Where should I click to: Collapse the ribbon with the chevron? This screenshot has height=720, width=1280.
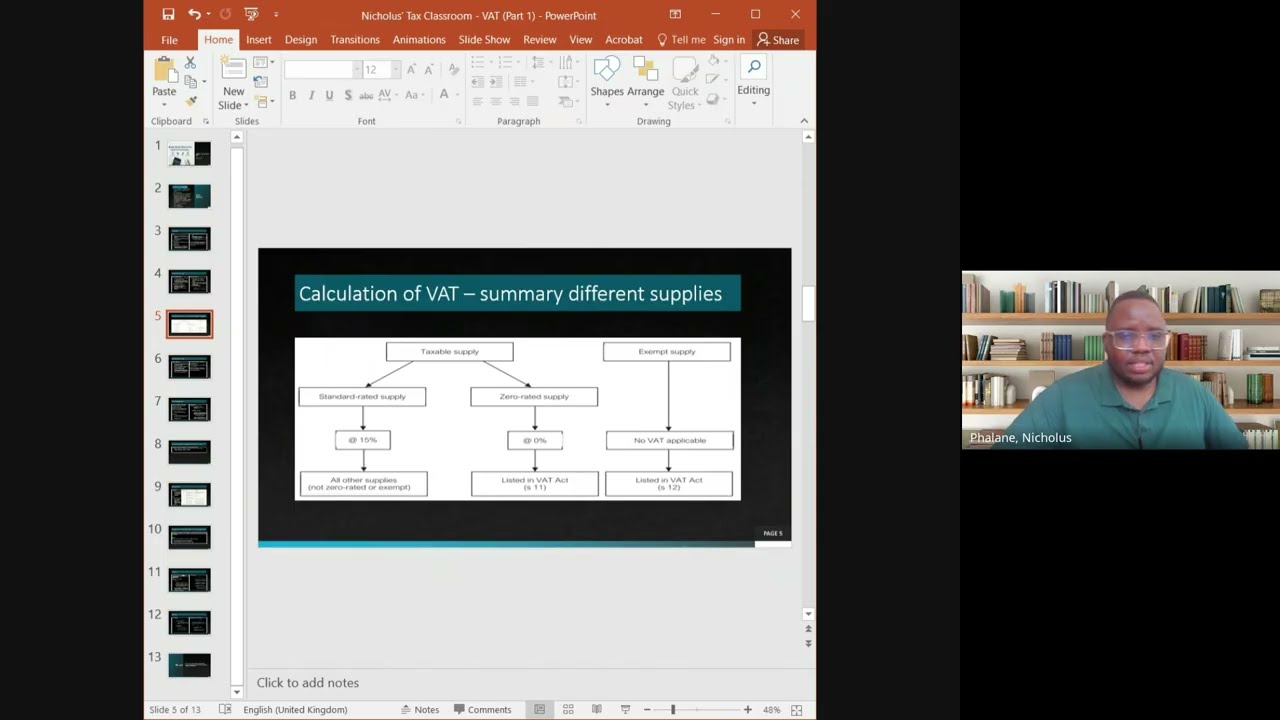tap(804, 121)
